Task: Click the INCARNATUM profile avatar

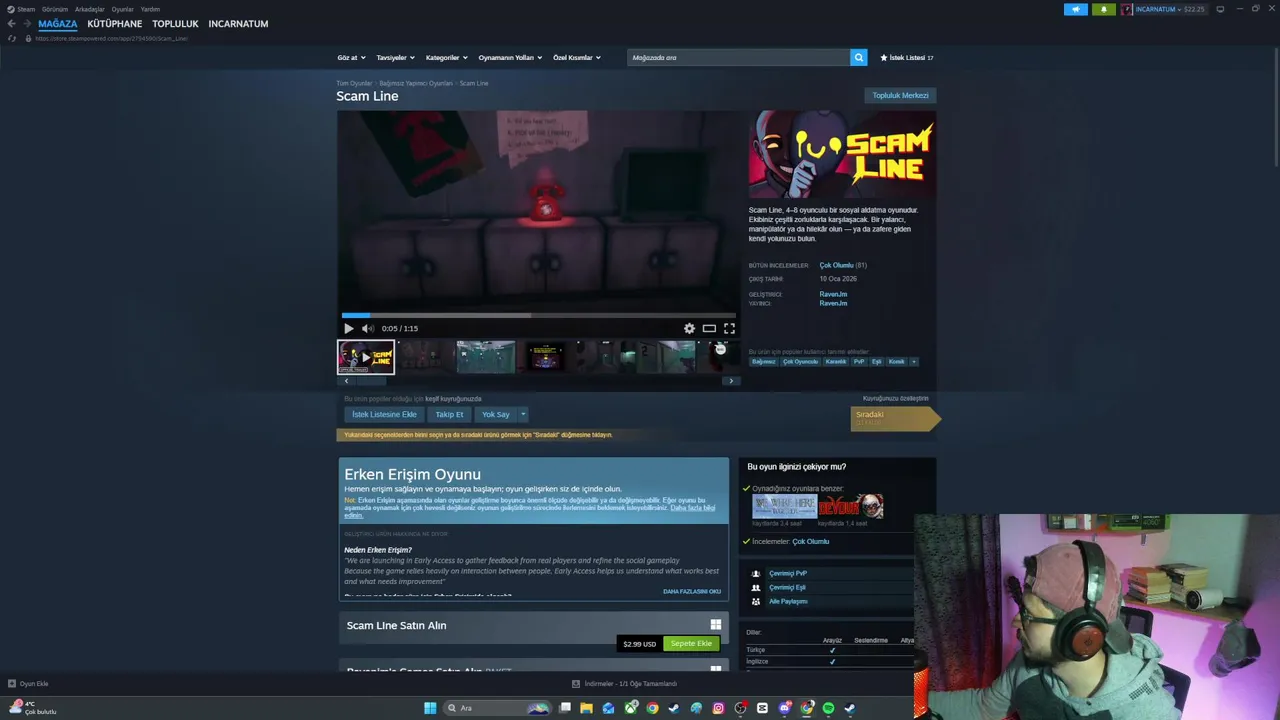Action: pos(1127,9)
